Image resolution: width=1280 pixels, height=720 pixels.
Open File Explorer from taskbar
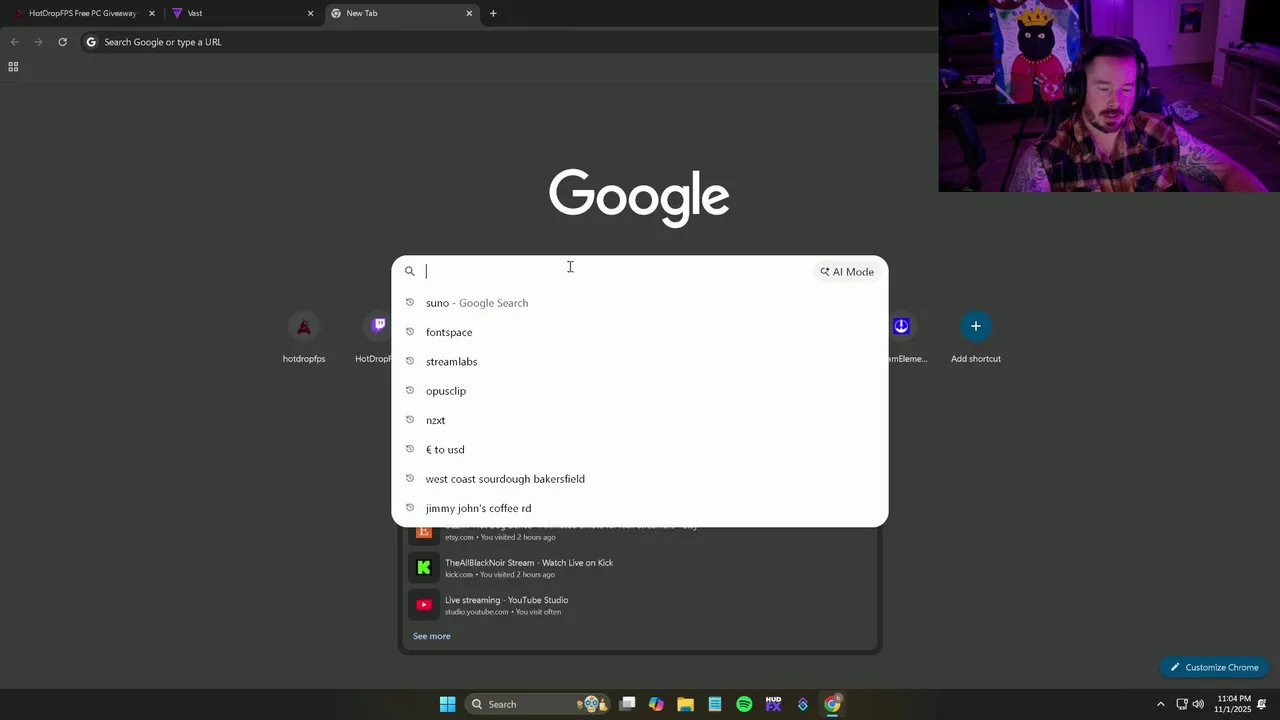[x=685, y=704]
